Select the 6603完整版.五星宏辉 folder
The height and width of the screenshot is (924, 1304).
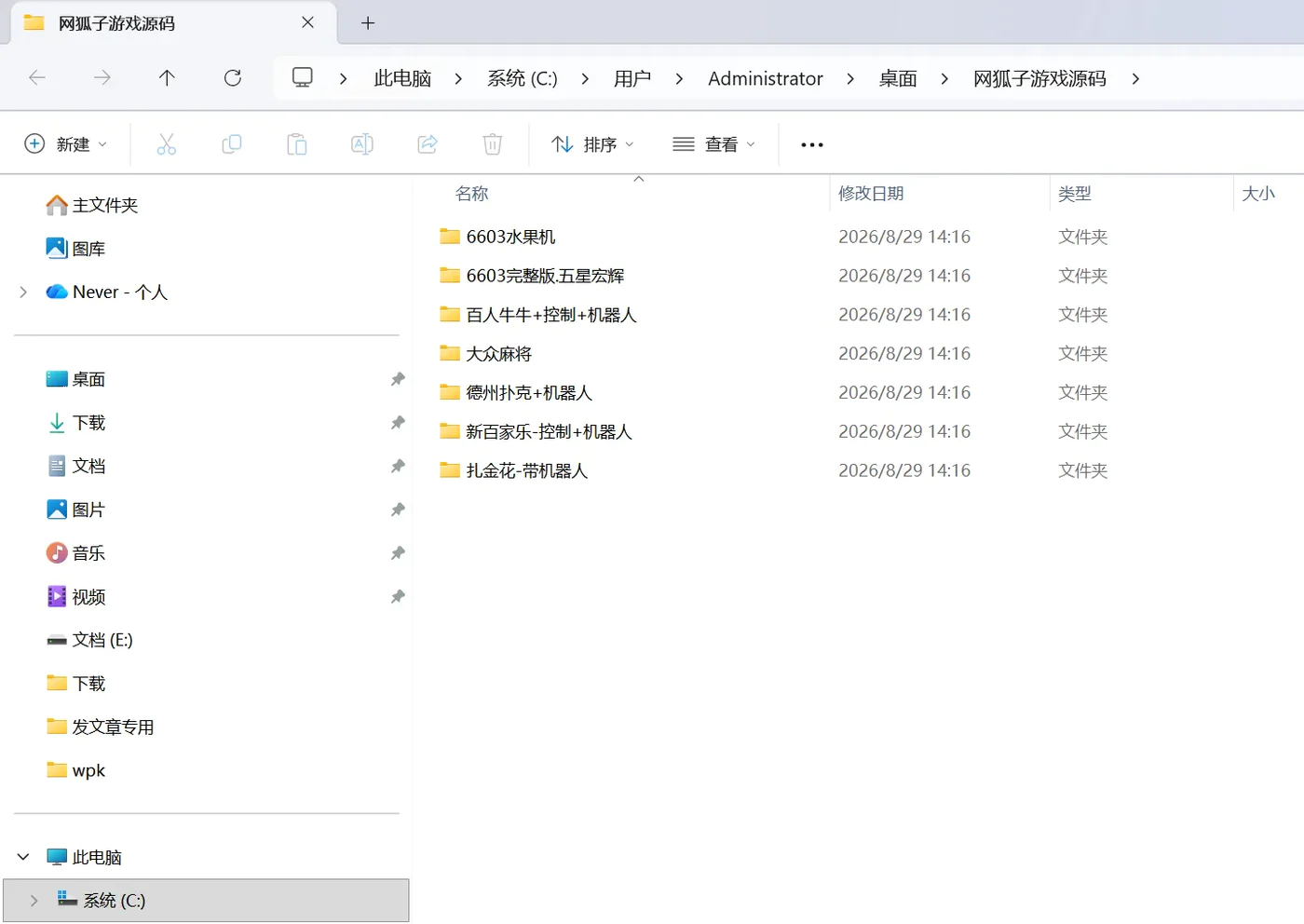coord(545,276)
